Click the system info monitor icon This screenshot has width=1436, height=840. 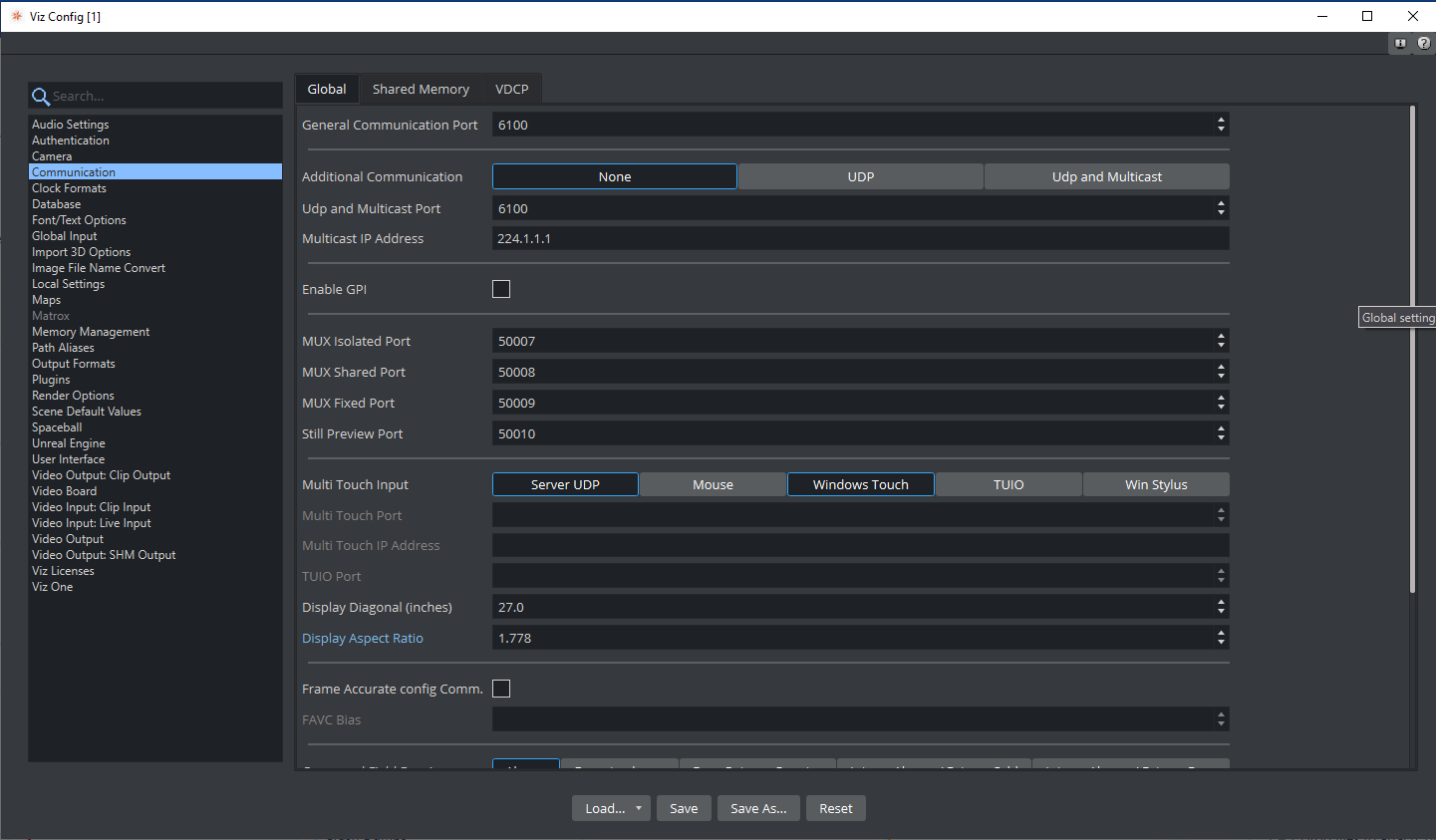(1400, 44)
